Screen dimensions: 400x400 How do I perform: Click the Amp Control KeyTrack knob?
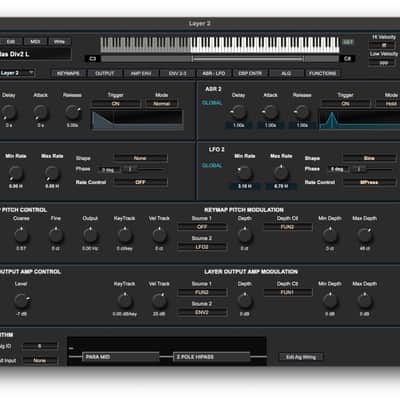[x=125, y=301]
